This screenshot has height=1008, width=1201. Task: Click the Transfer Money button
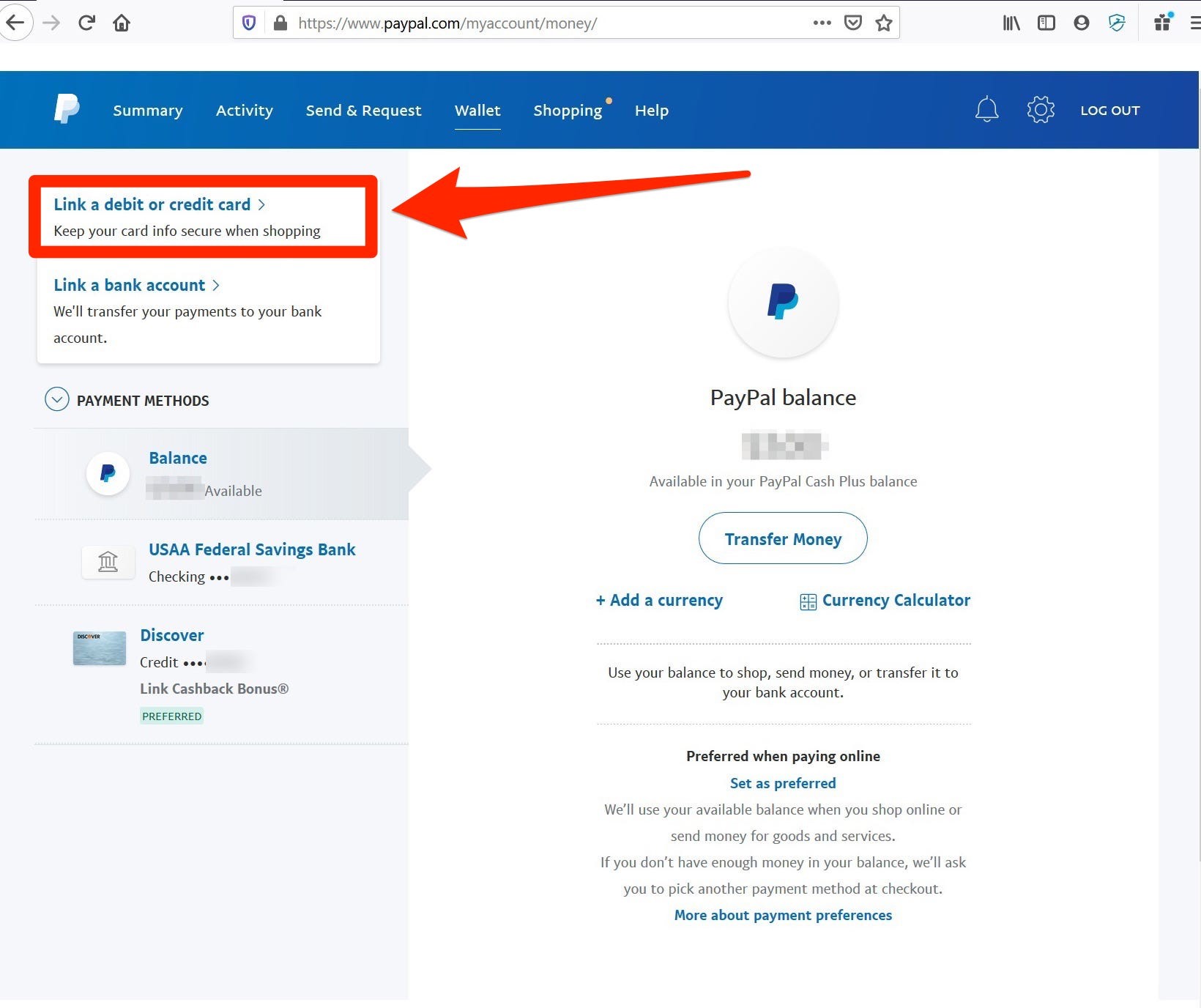click(x=783, y=538)
